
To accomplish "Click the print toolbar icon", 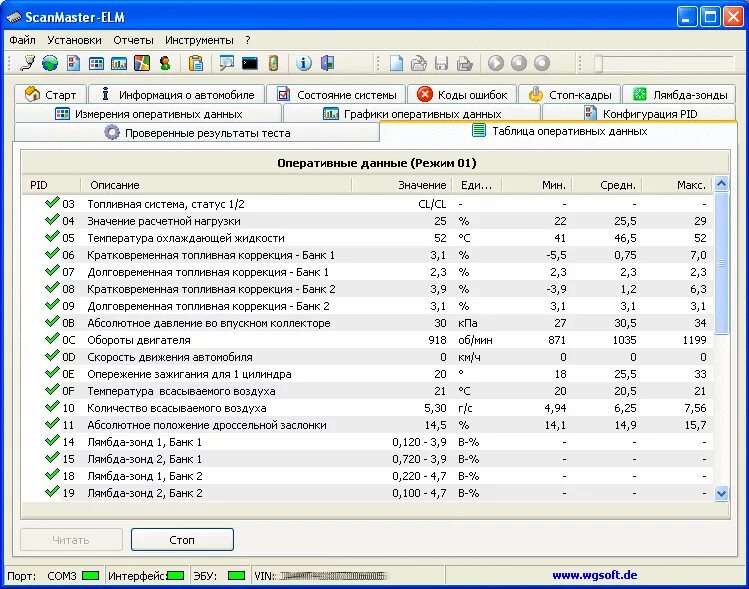I will click(x=464, y=63).
